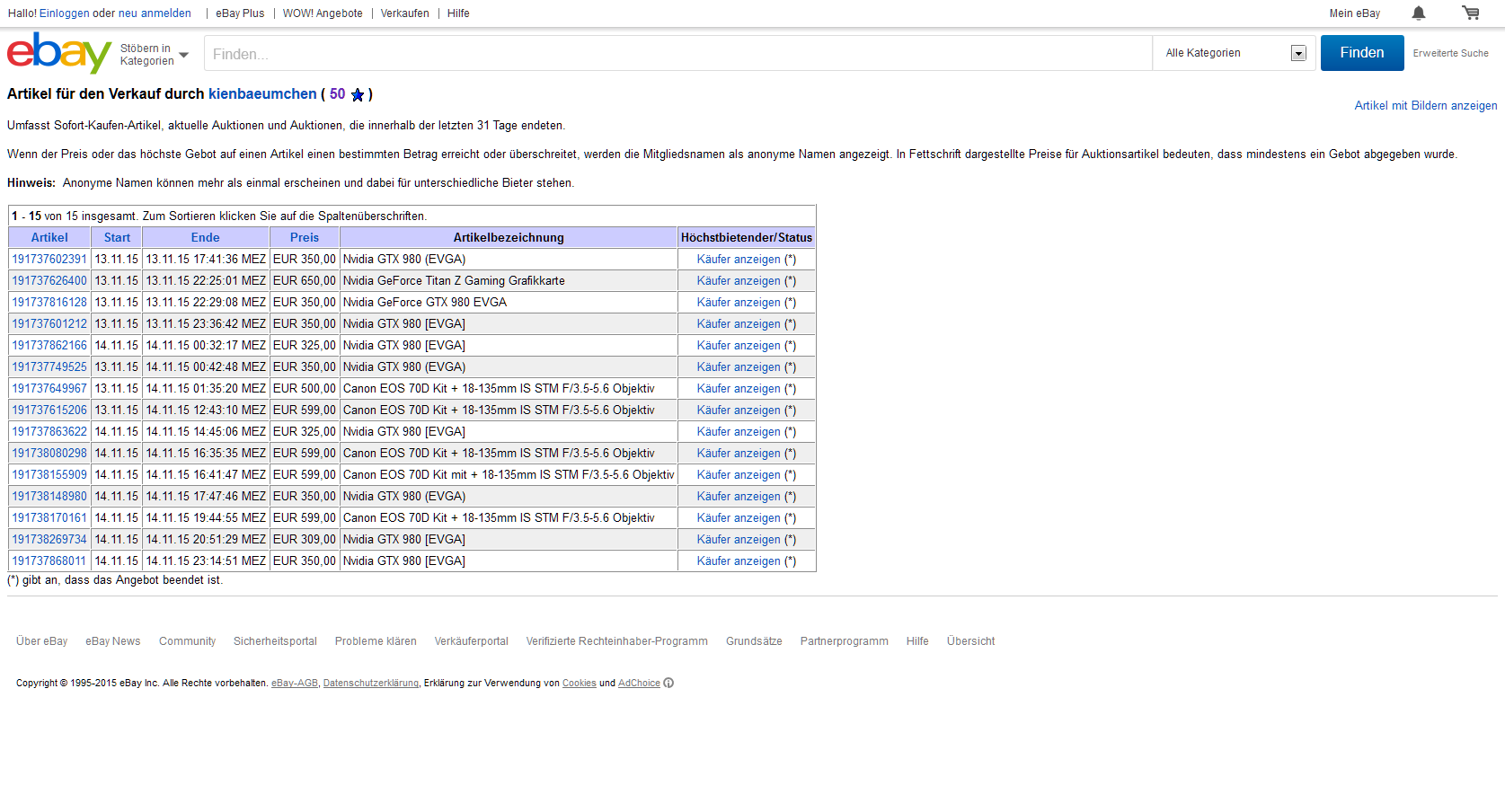Screen dimensions: 1505x812
Task: Open item number 191737863622
Action: pyautogui.click(x=49, y=431)
